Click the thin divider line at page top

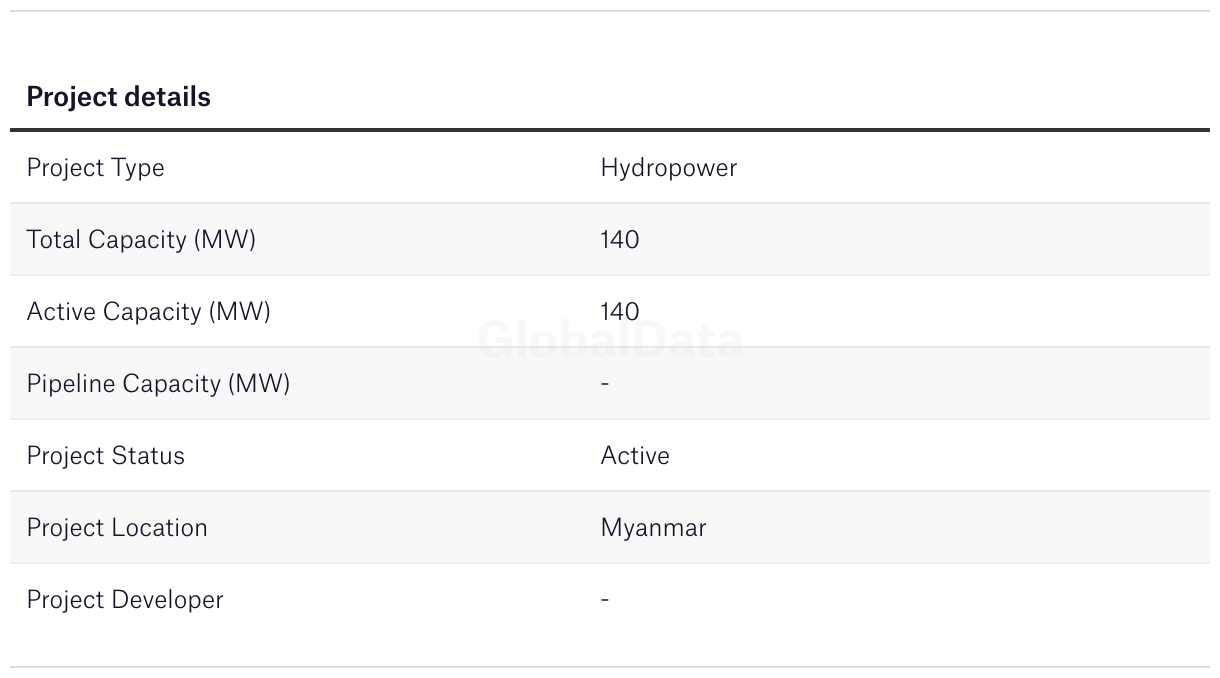(x=610, y=11)
